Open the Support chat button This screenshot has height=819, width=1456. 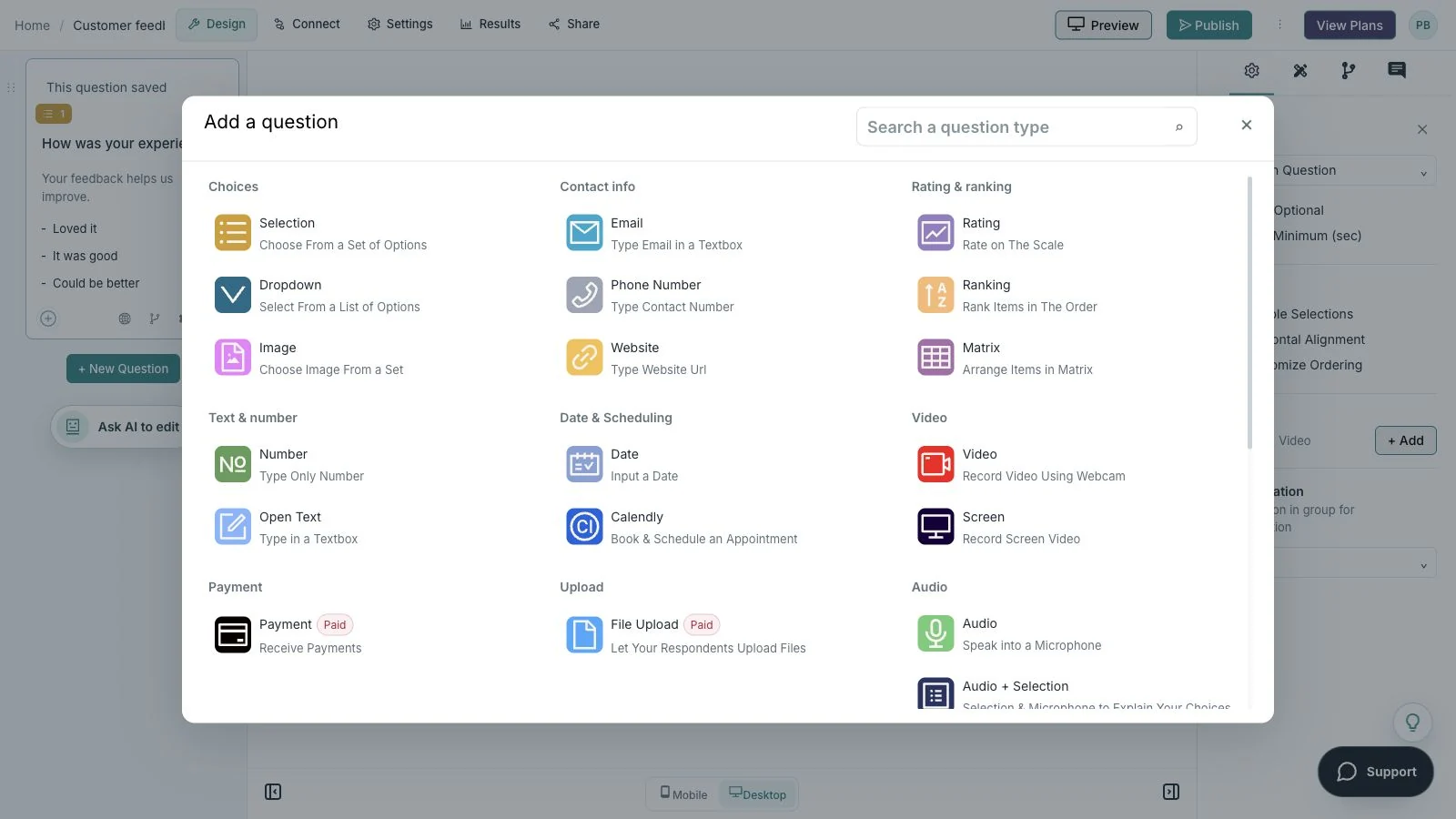tap(1375, 772)
